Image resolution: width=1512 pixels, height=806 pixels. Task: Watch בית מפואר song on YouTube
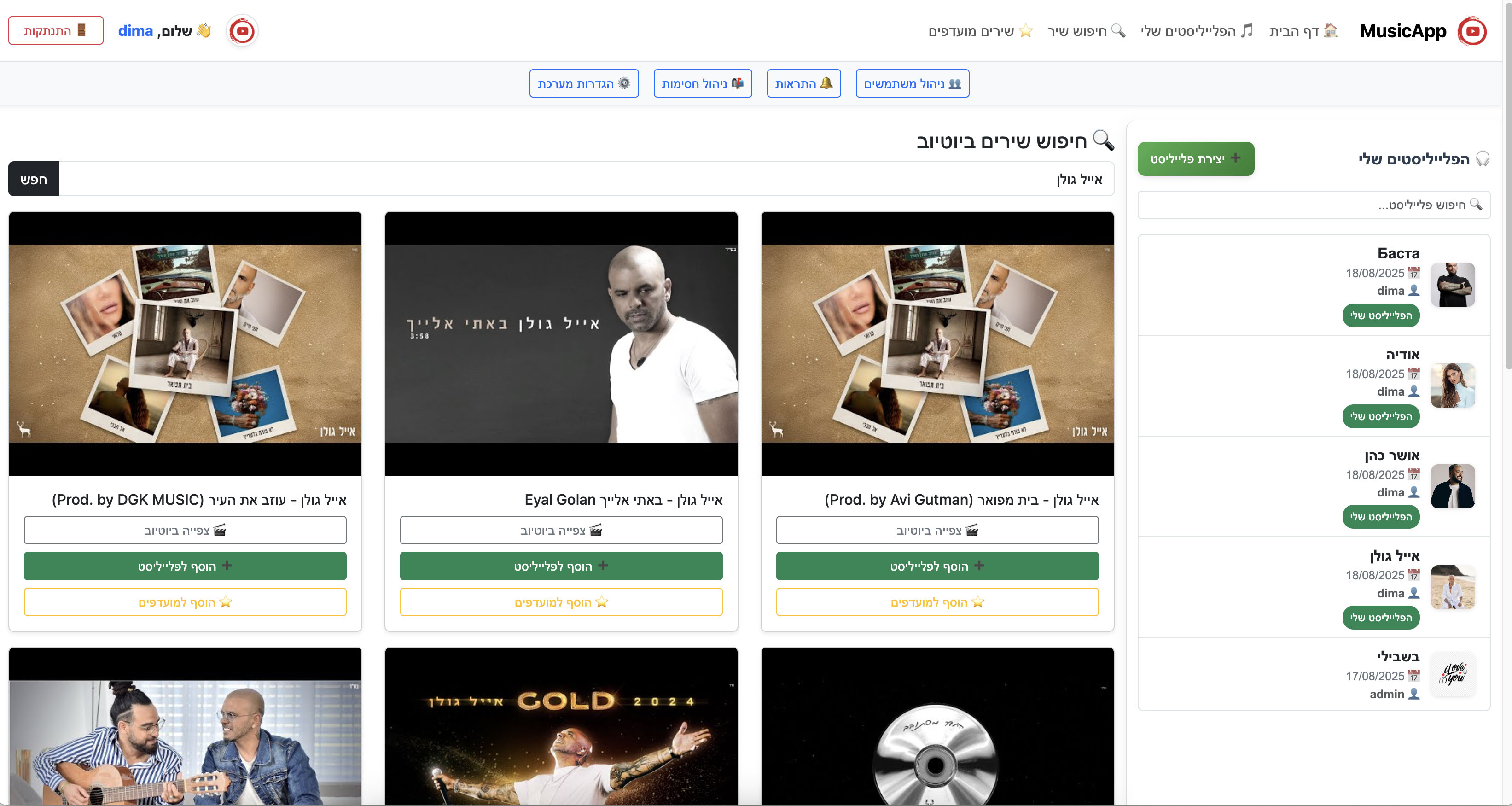point(937,530)
